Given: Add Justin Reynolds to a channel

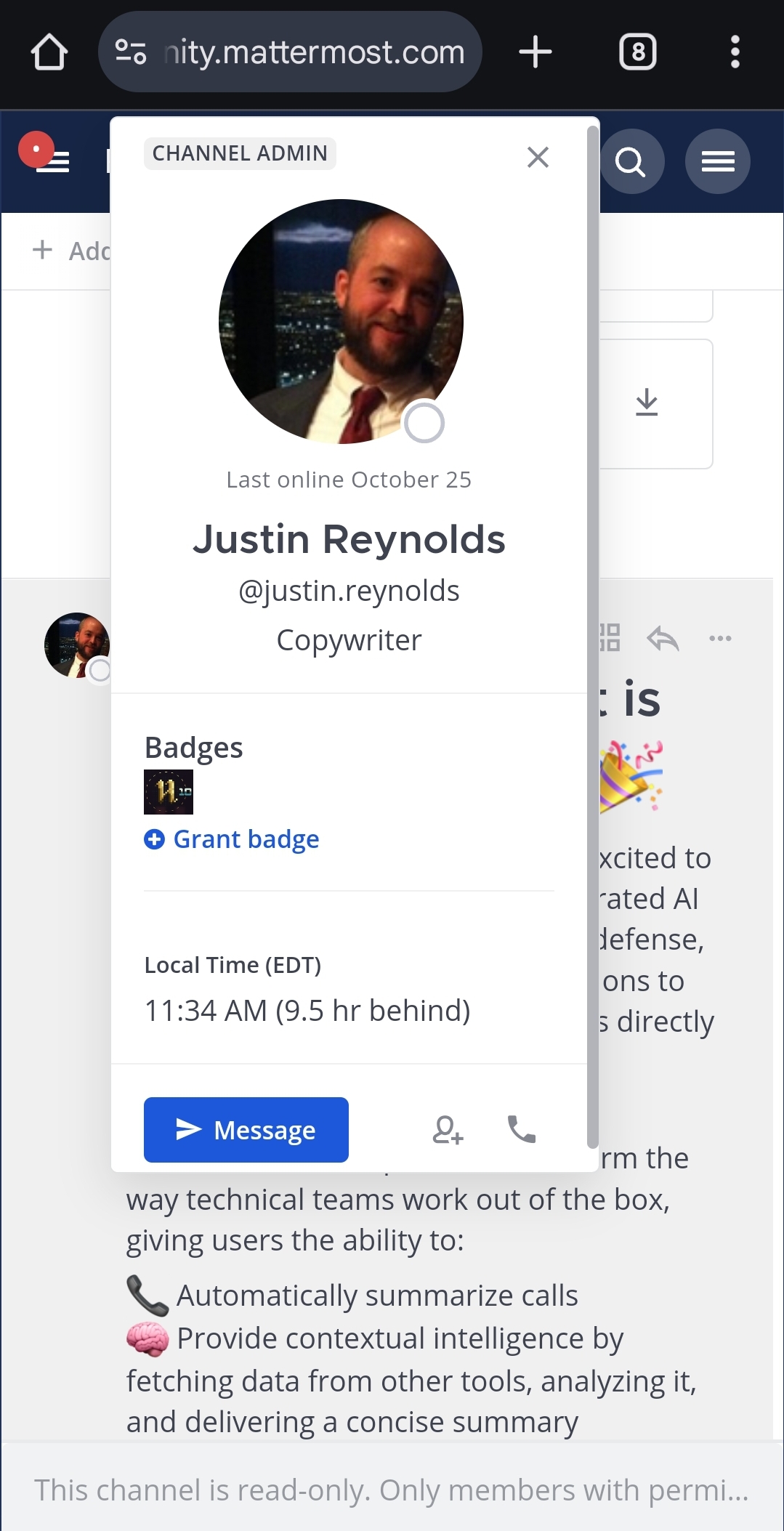Looking at the screenshot, I should (x=448, y=1130).
